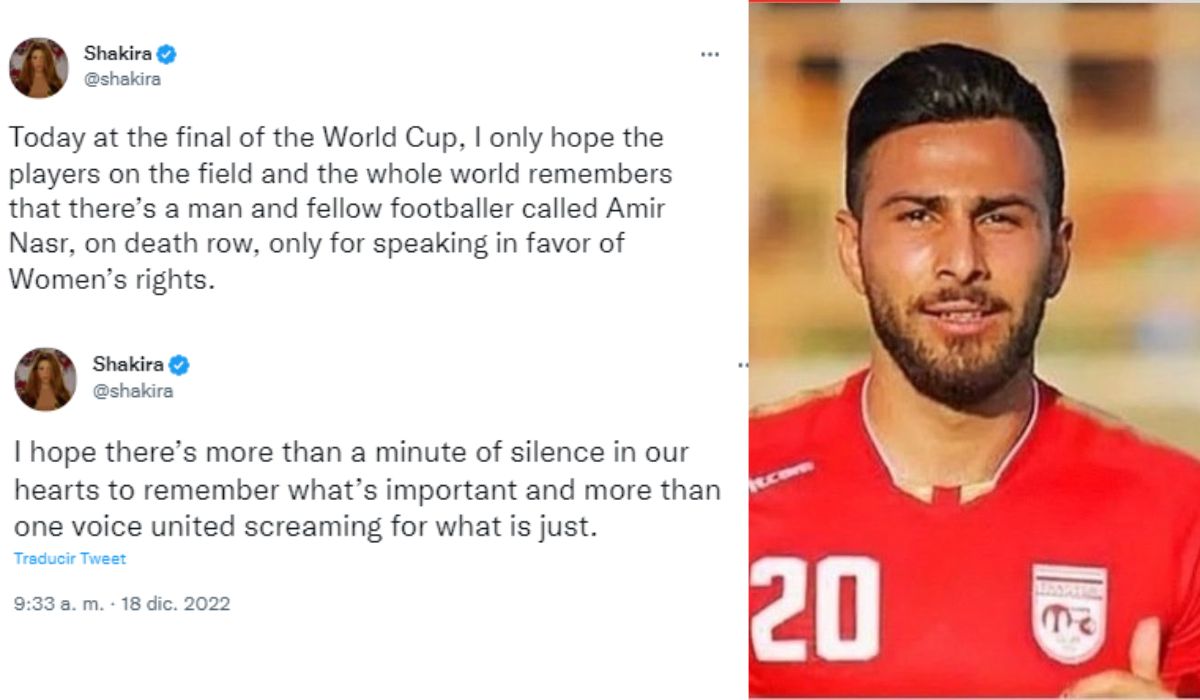Viewport: 1200px width, 700px height.
Task: Click the @shakira handle on the first tweet
Action: tap(122, 80)
